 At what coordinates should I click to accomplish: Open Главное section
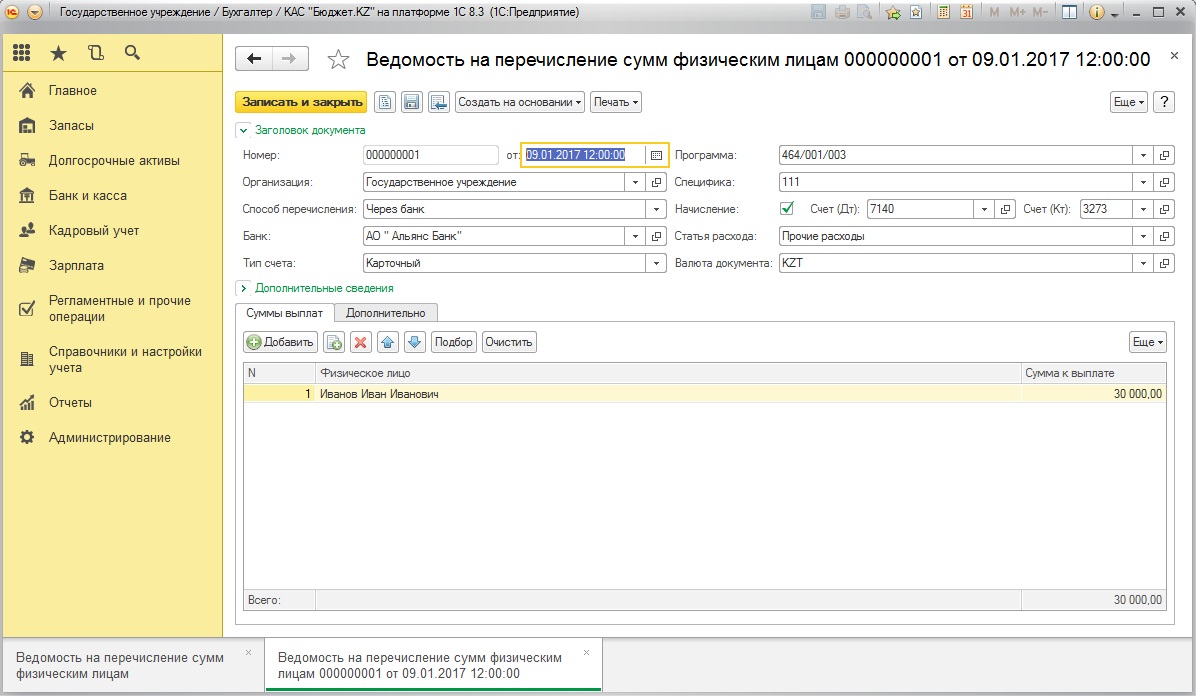[x=72, y=91]
